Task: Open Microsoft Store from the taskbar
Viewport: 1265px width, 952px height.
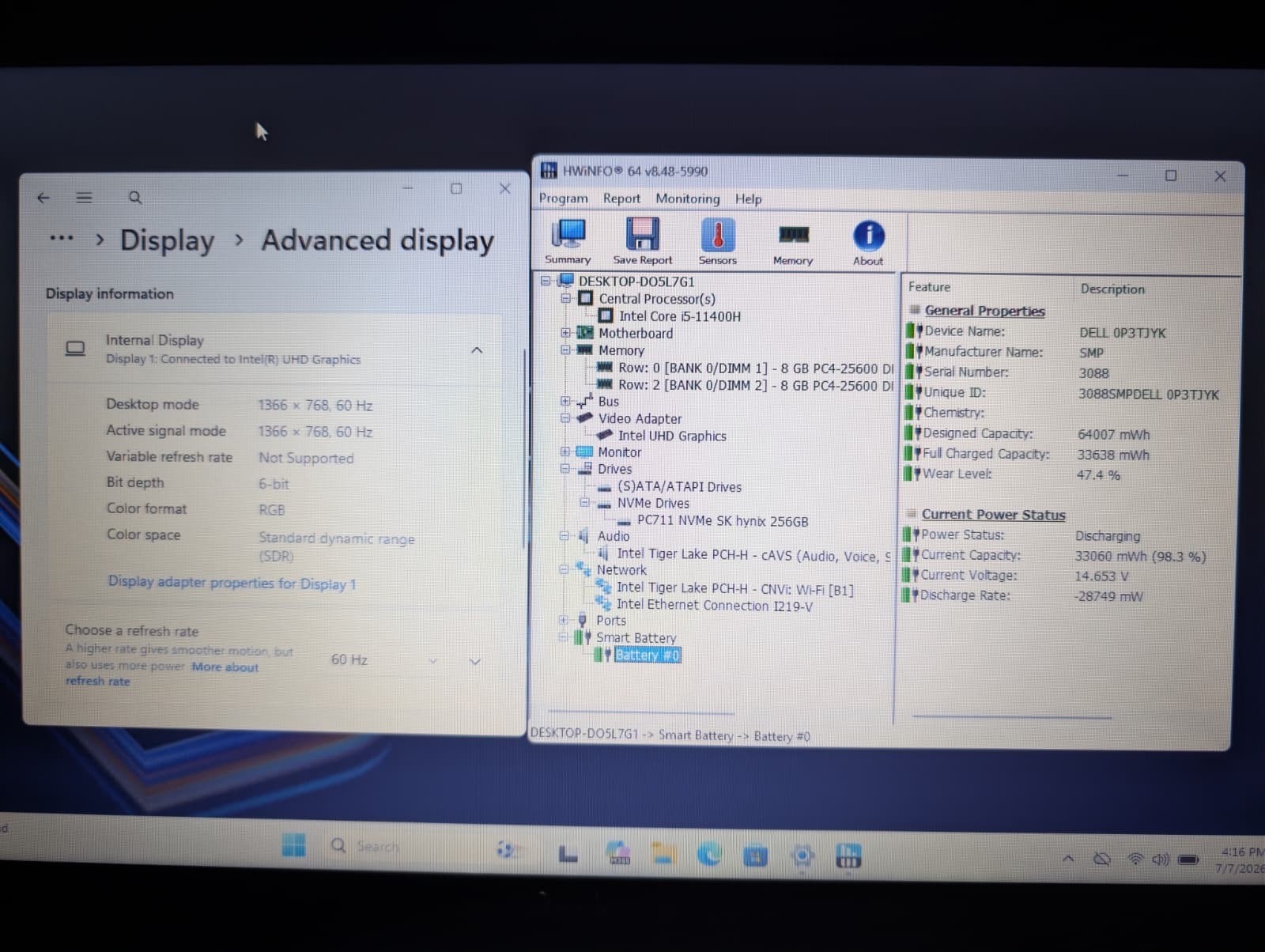Action: pos(755,856)
